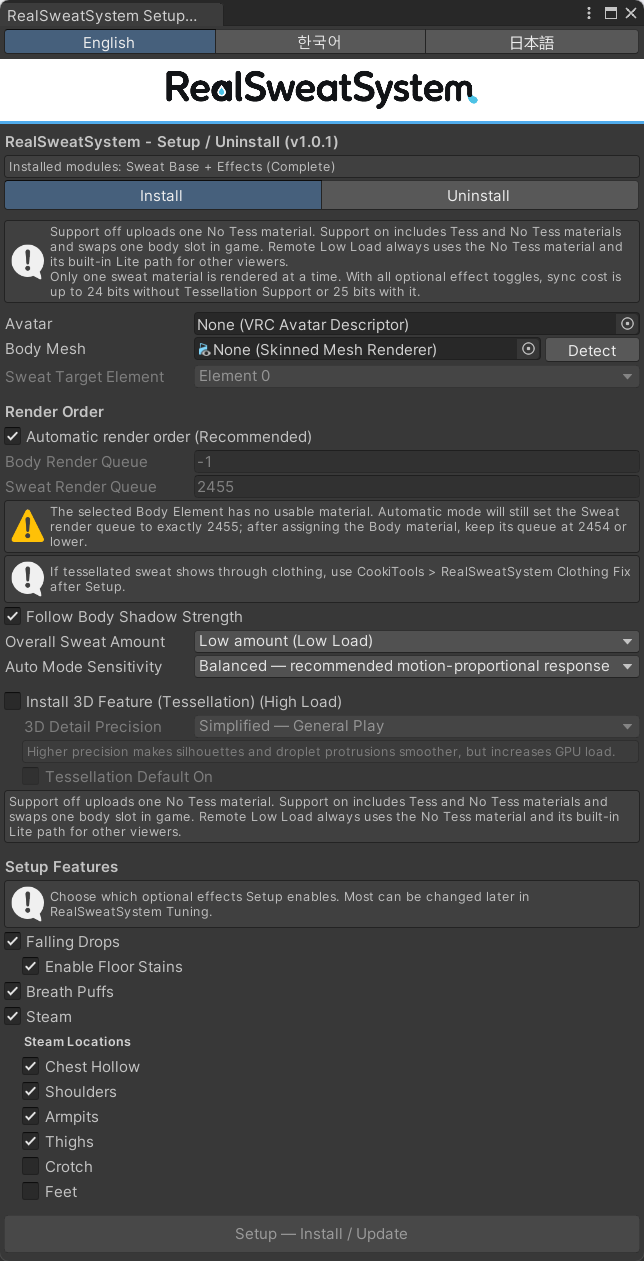Select the Uninstall mode tab
Screen dimensions: 644x1261
point(479,195)
